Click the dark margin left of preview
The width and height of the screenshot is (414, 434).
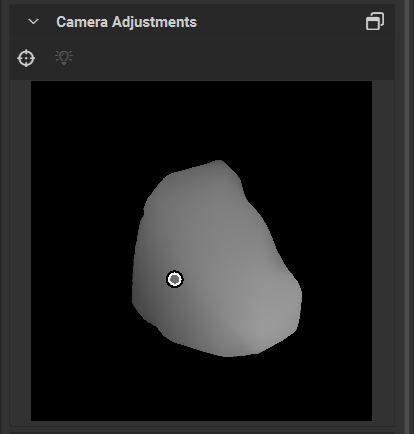coord(20,250)
